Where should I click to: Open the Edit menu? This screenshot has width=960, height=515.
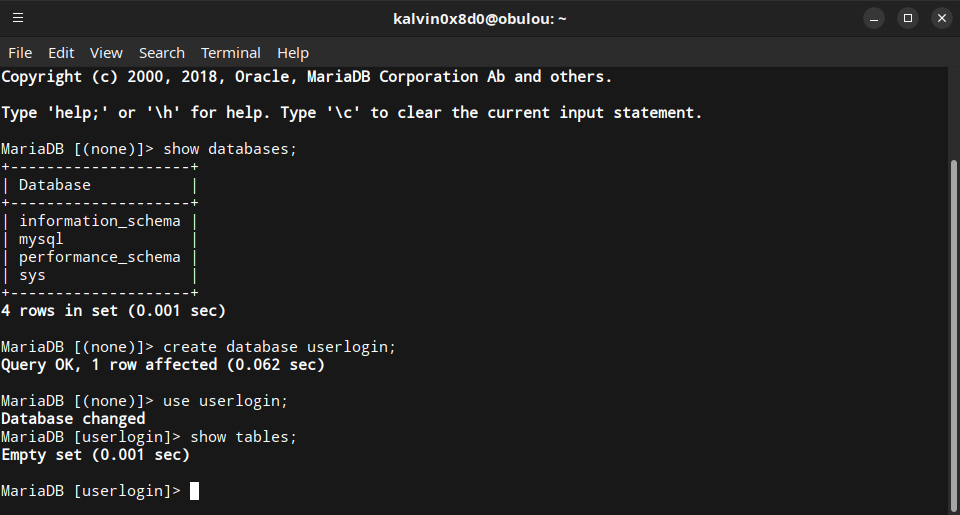61,53
